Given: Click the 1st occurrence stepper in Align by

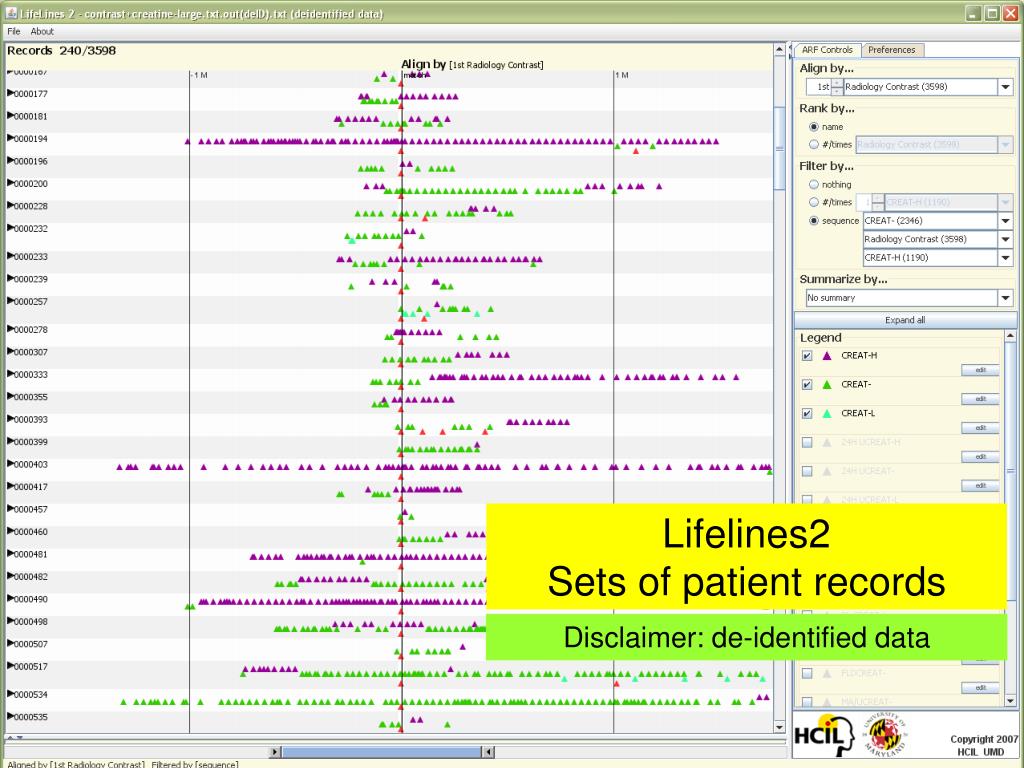Looking at the screenshot, I should coord(837,87).
